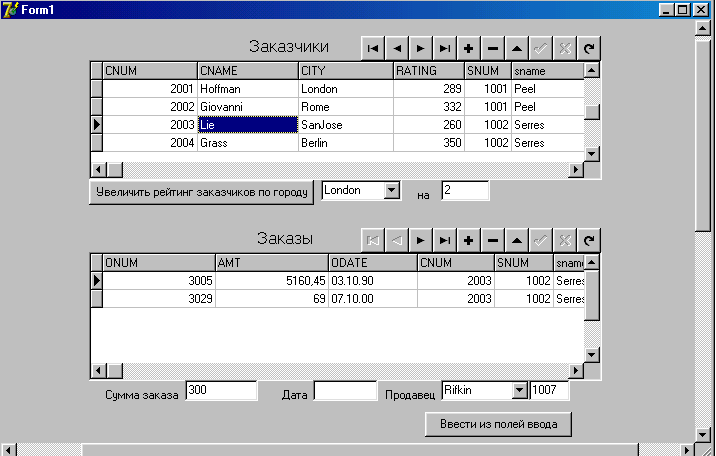
Task: Click order number 3005 cell
Action: (159, 281)
